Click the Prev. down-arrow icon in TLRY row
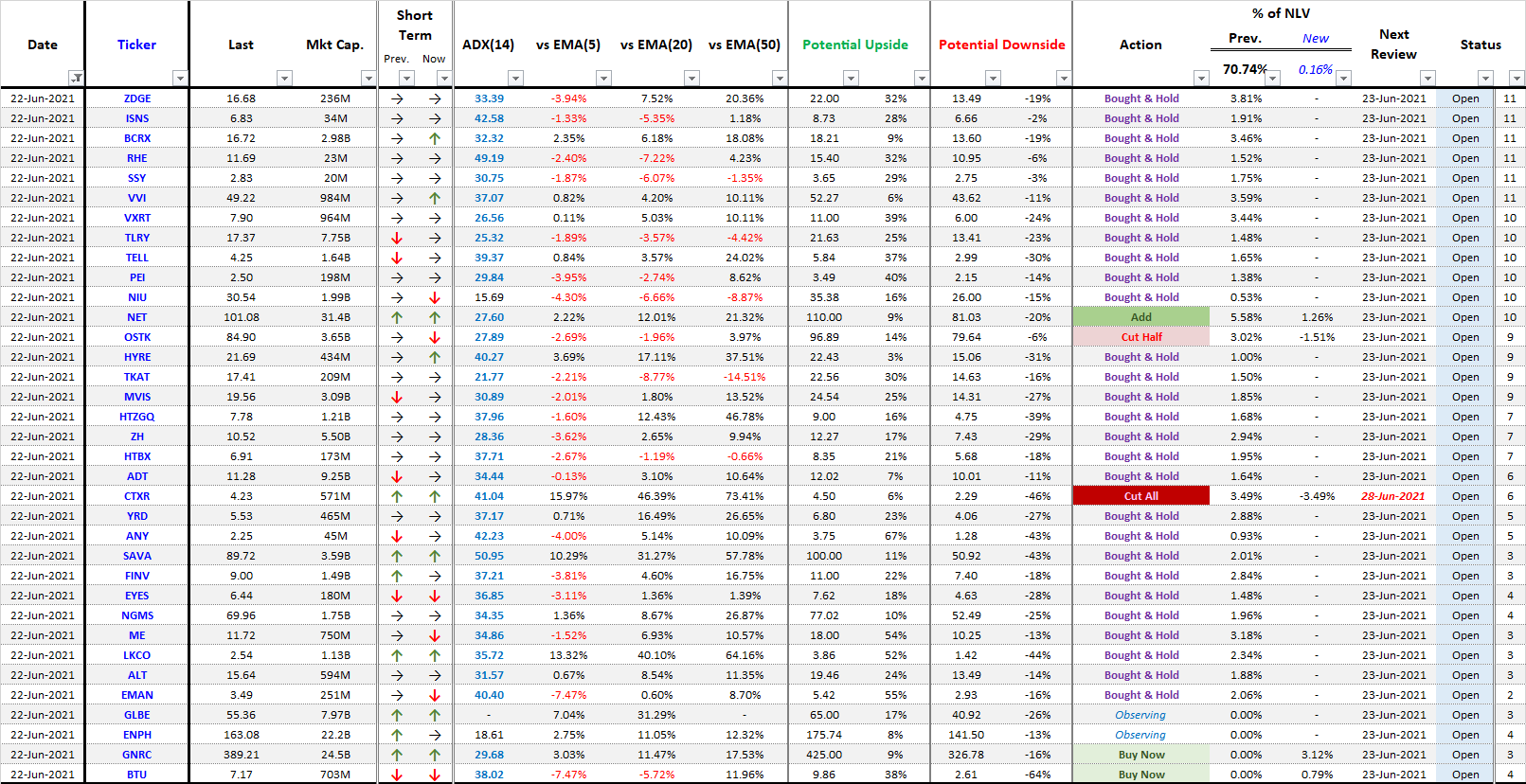The width and height of the screenshot is (1526, 784). pos(397,238)
